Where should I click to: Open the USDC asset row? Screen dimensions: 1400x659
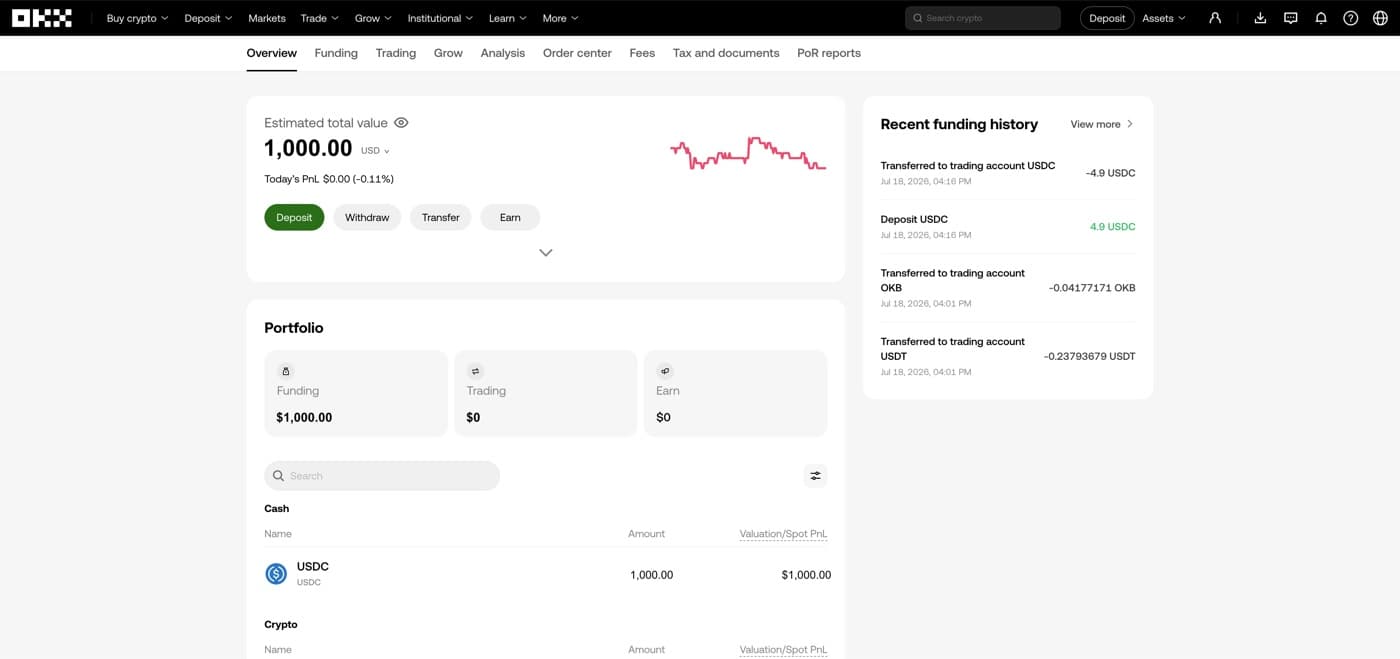(547, 574)
